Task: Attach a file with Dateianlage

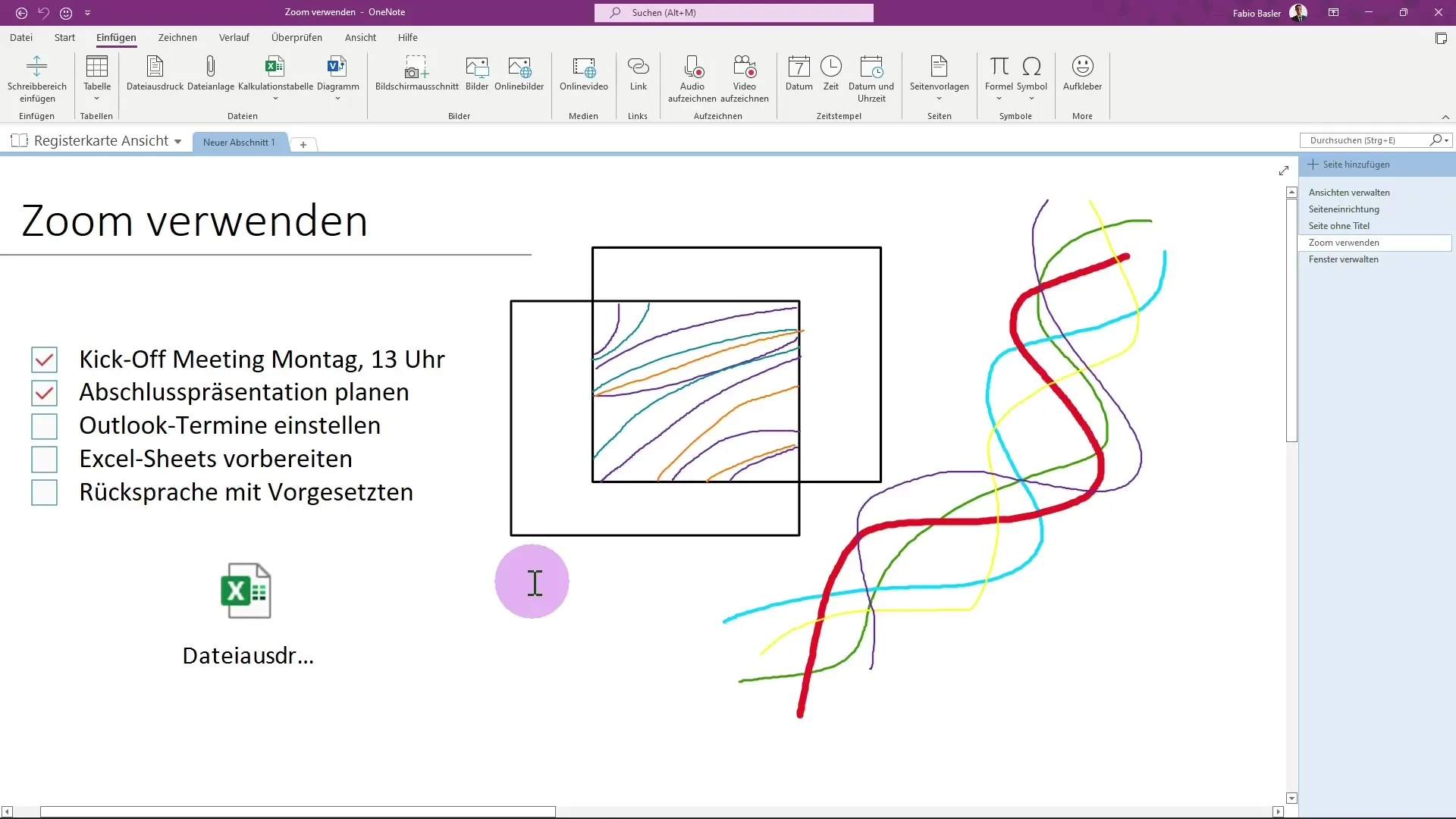Action: point(211,67)
